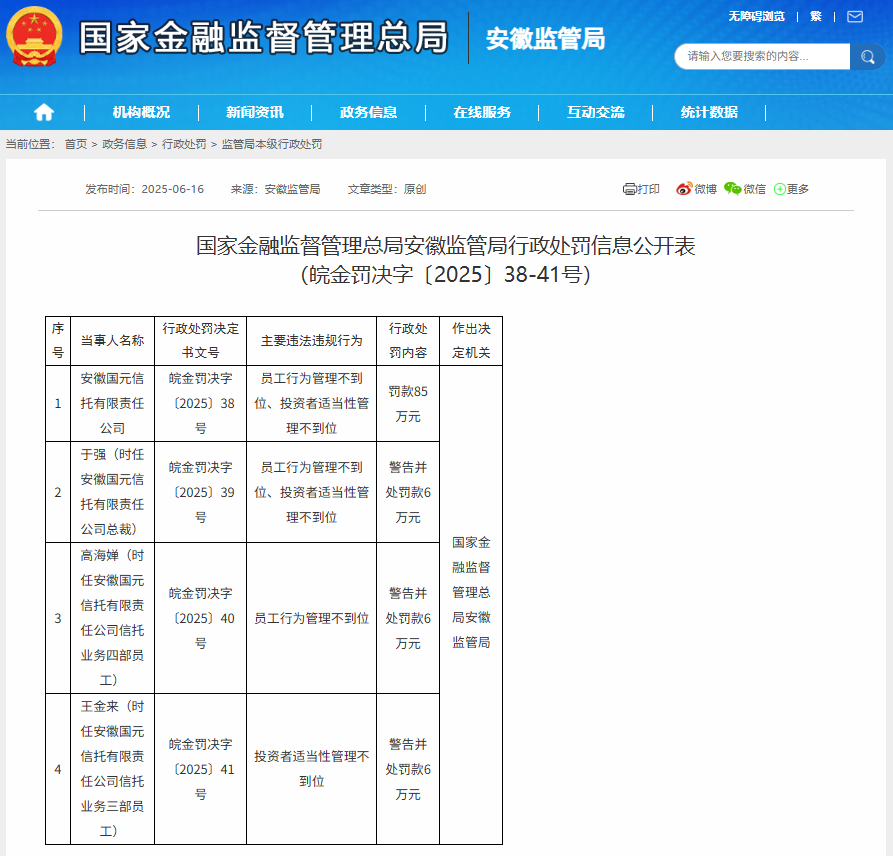Open the 互动交流 menu
This screenshot has height=856, width=893.
click(x=596, y=112)
